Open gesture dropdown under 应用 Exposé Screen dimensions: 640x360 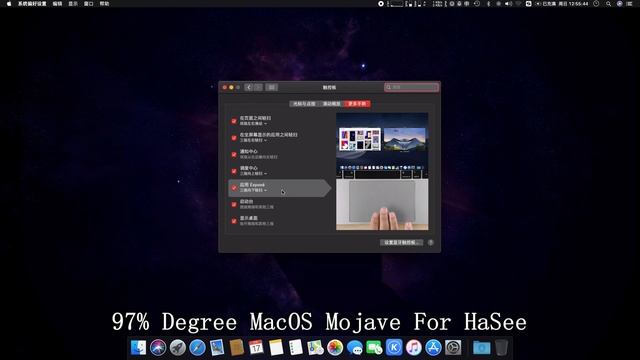pos(253,191)
